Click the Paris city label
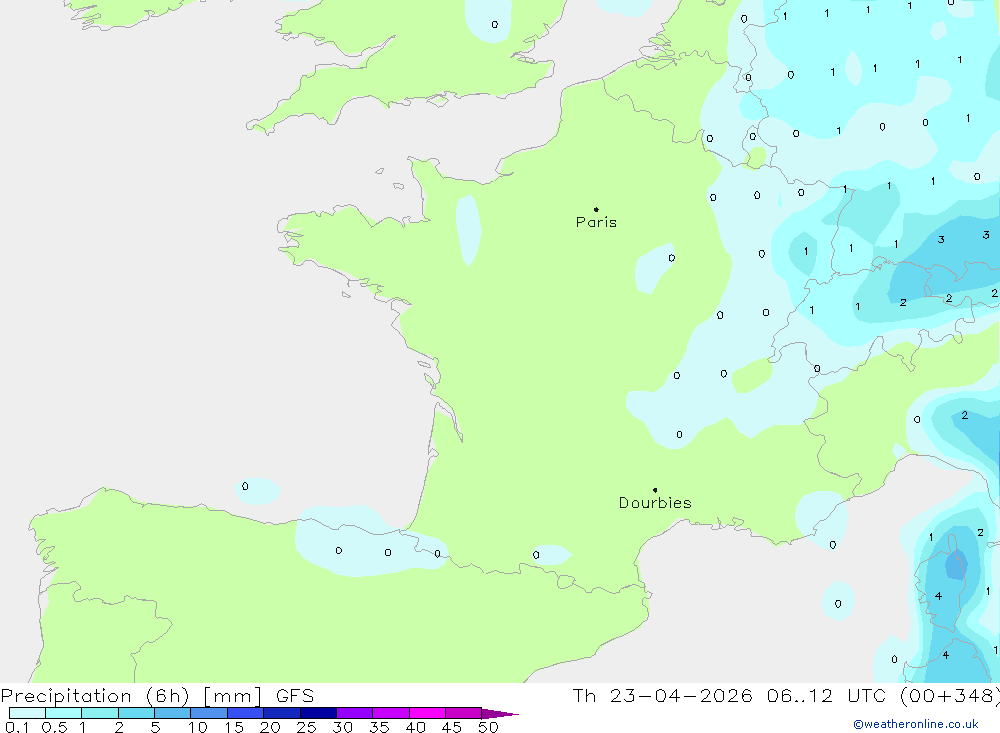Screen dimensions: 1000x733 pyautogui.click(x=596, y=222)
